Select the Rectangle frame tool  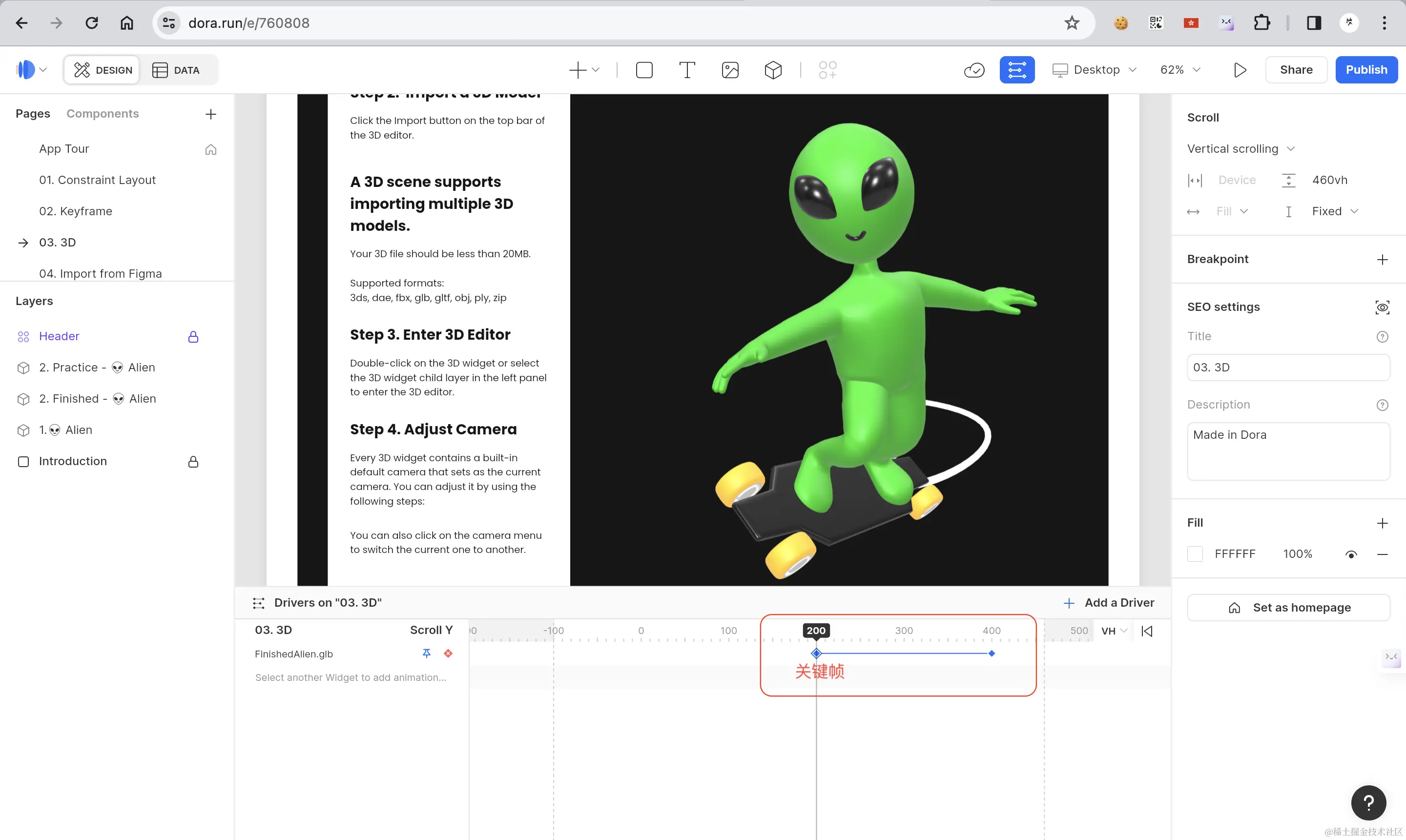644,70
